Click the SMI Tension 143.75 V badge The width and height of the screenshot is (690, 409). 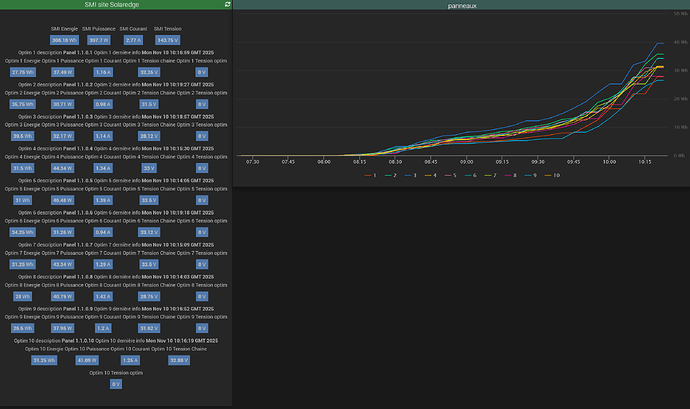(167, 40)
